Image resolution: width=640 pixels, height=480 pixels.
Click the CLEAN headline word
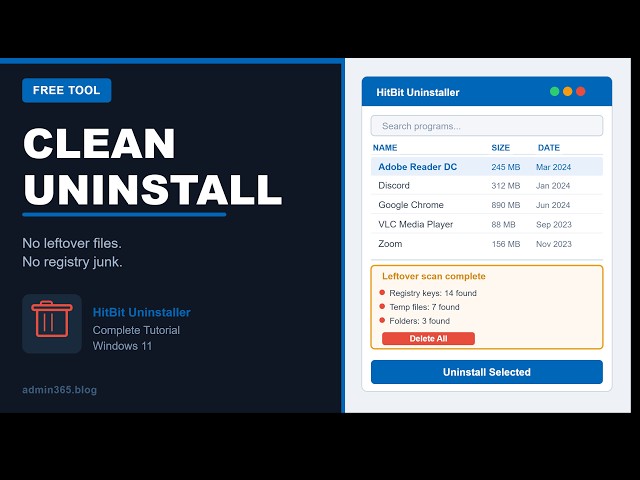[x=99, y=144]
